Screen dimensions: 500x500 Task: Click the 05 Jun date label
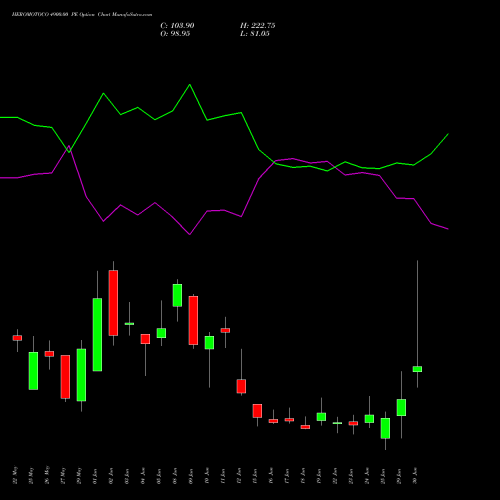[x=160, y=476]
